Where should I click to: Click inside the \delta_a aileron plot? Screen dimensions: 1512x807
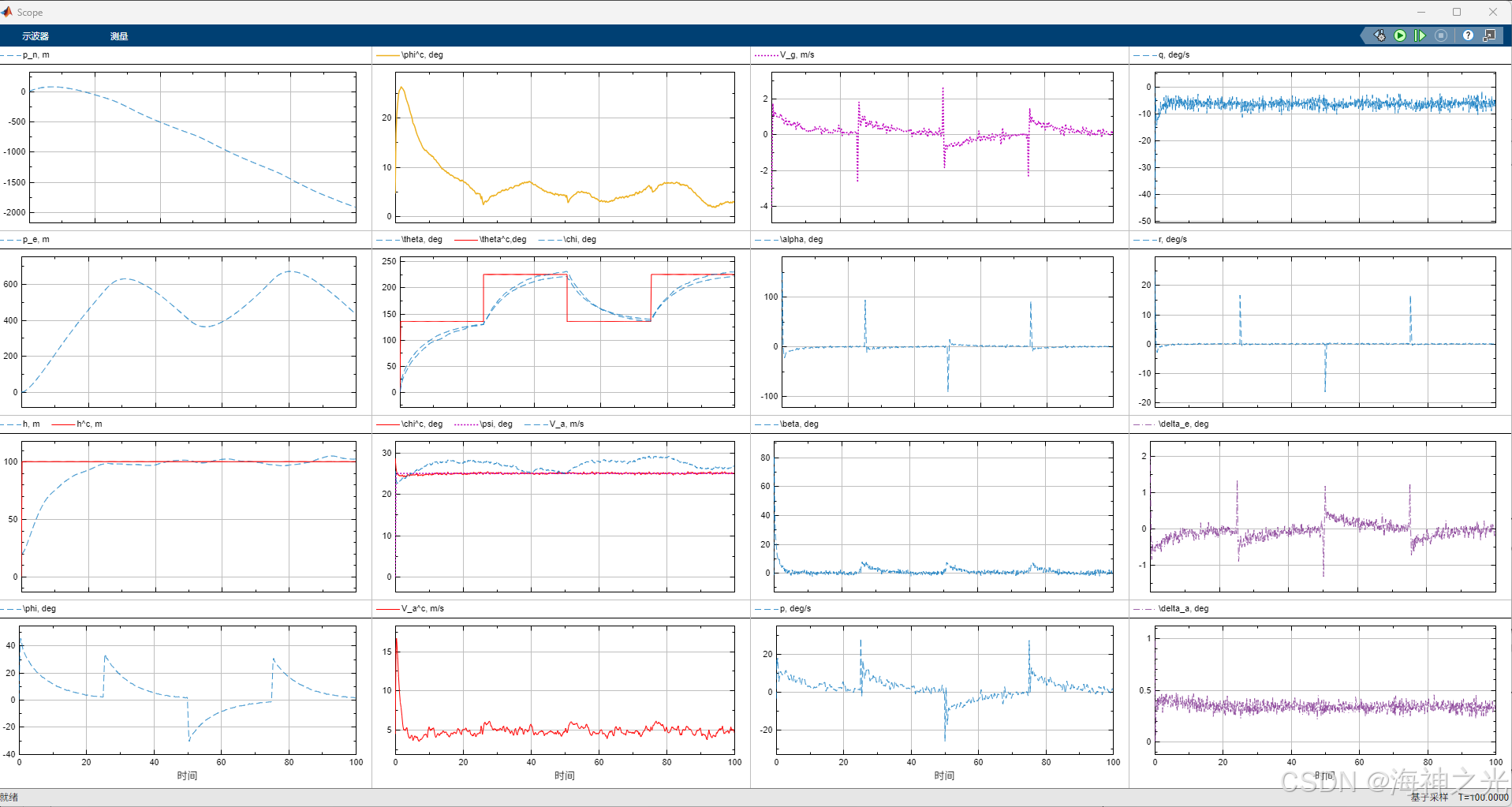click(x=1325, y=690)
